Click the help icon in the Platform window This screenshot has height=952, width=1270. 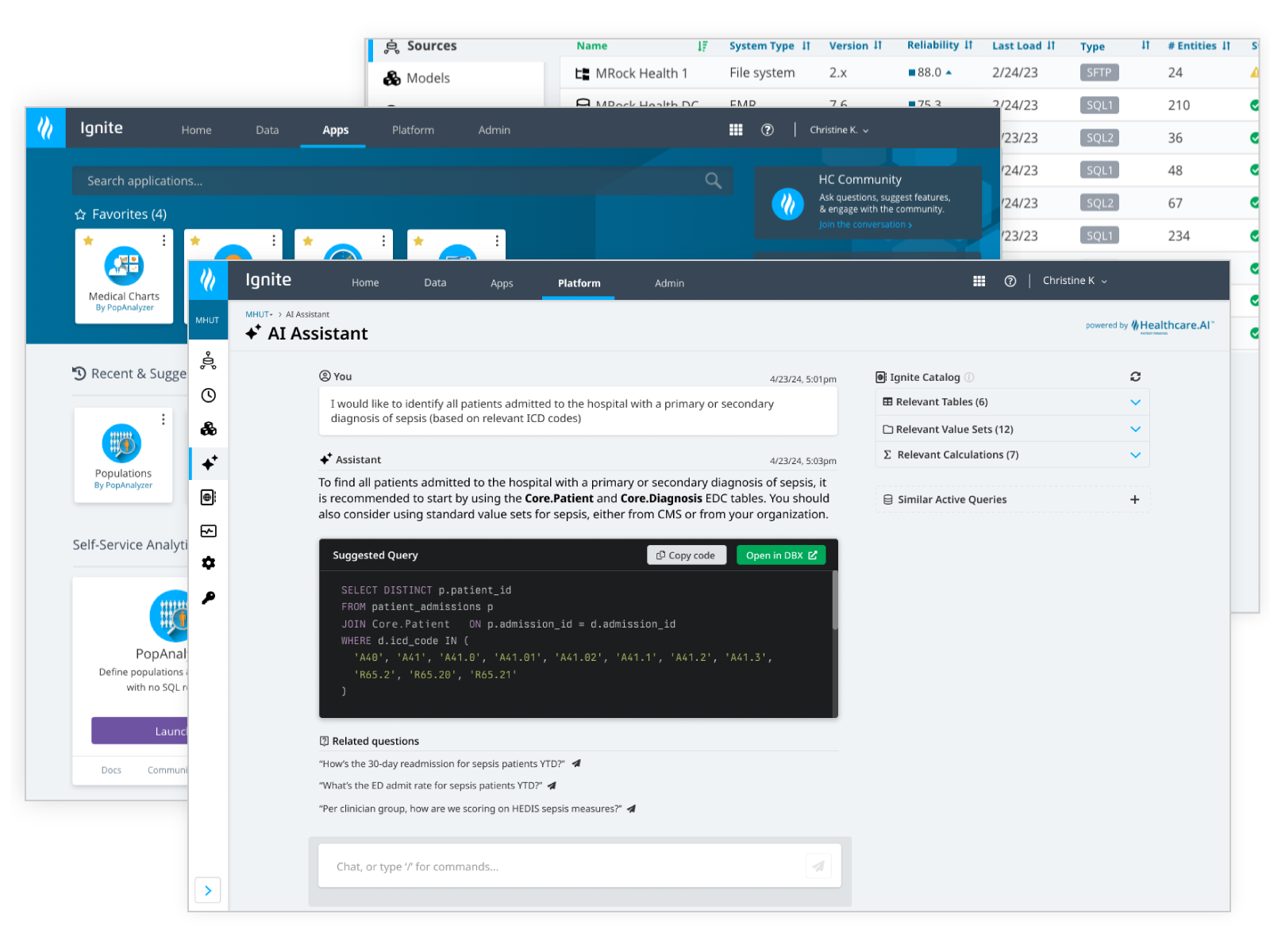coord(1010,281)
